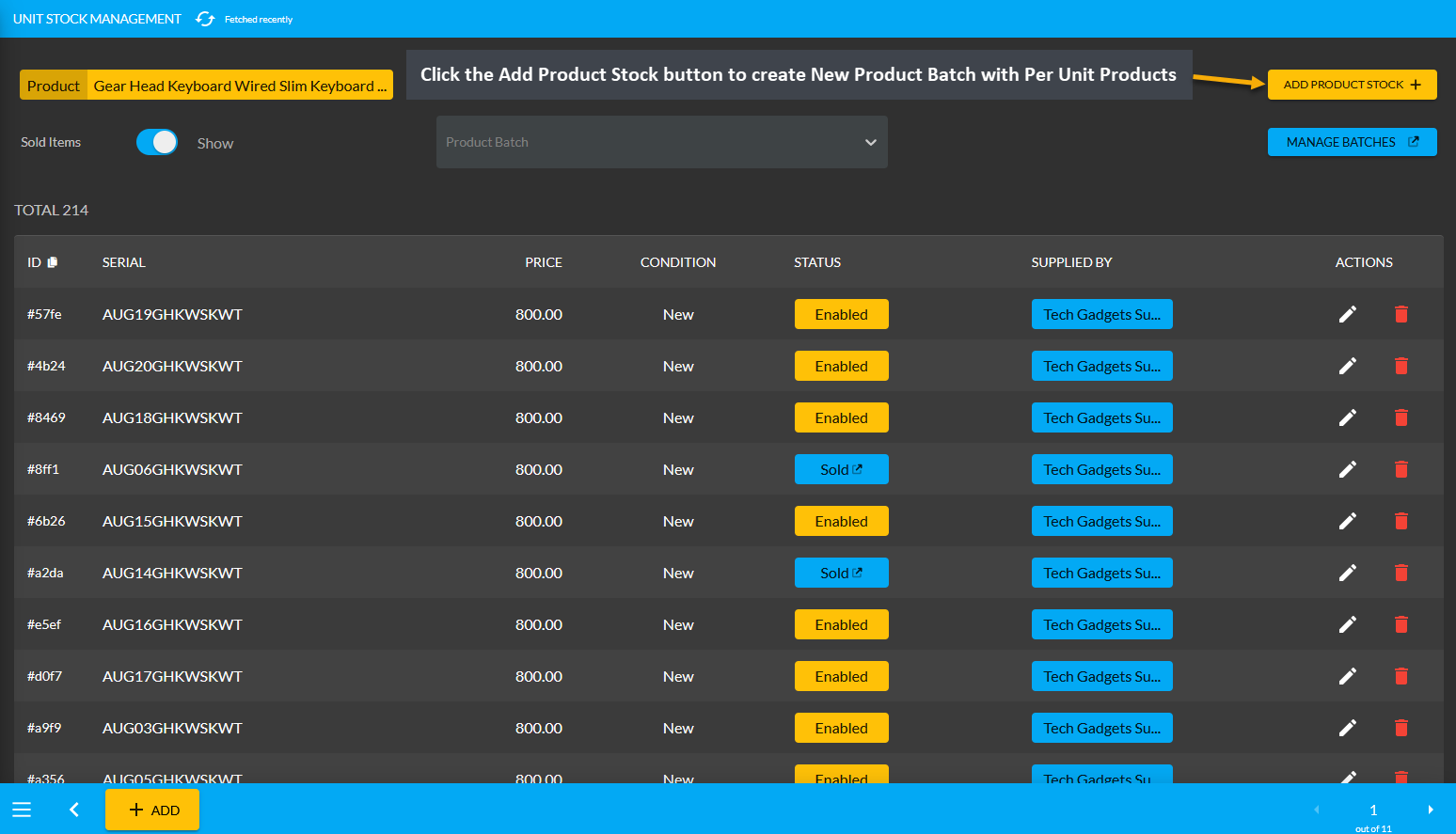Image resolution: width=1456 pixels, height=834 pixels.
Task: Click the page number 1 field
Action: (1373, 810)
